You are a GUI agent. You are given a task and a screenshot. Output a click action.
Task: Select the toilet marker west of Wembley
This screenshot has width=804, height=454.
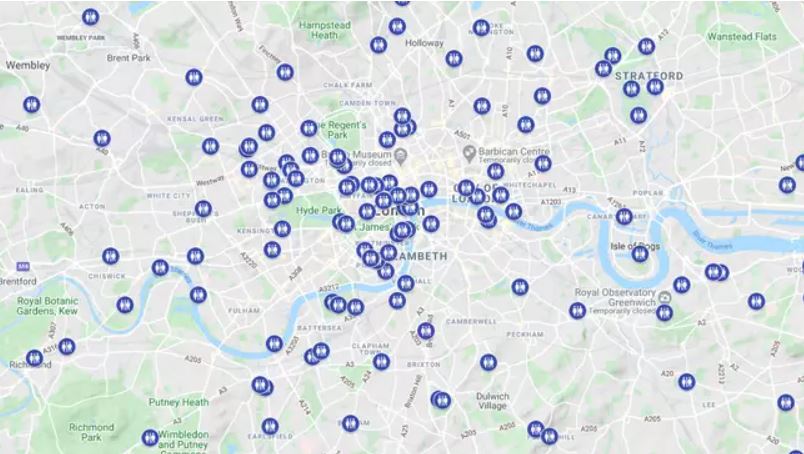(32, 105)
